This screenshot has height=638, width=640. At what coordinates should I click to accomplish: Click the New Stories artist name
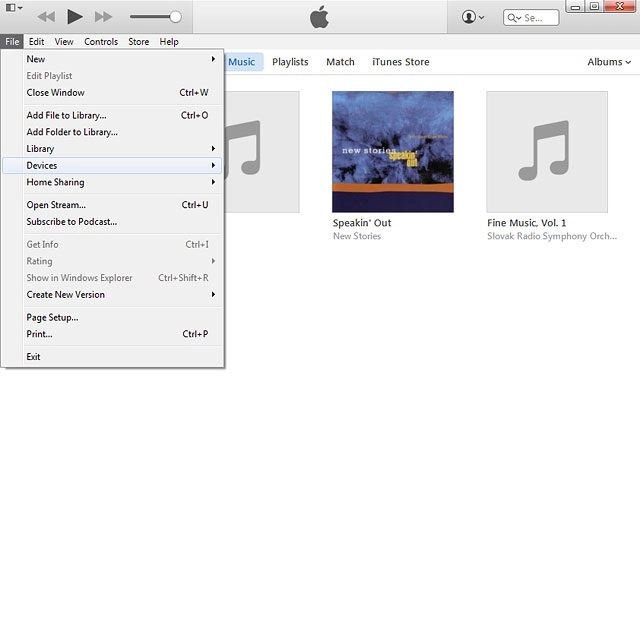click(357, 236)
